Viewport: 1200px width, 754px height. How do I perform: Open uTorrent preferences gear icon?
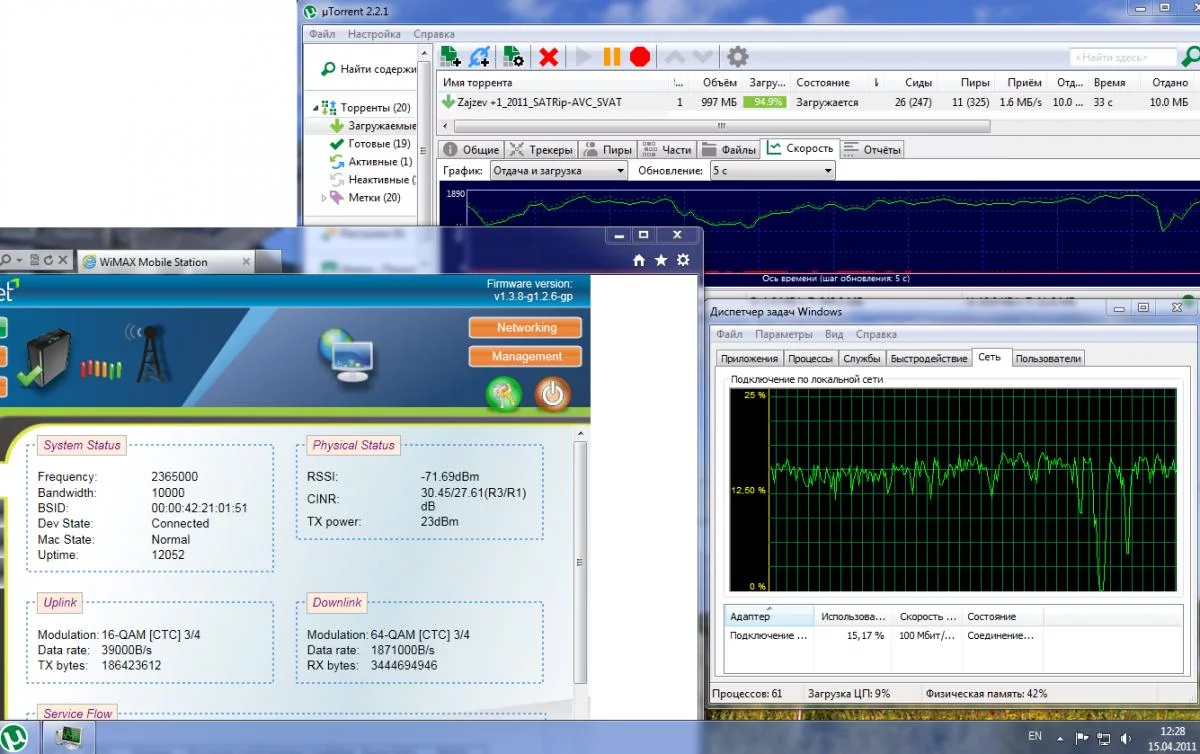point(737,57)
